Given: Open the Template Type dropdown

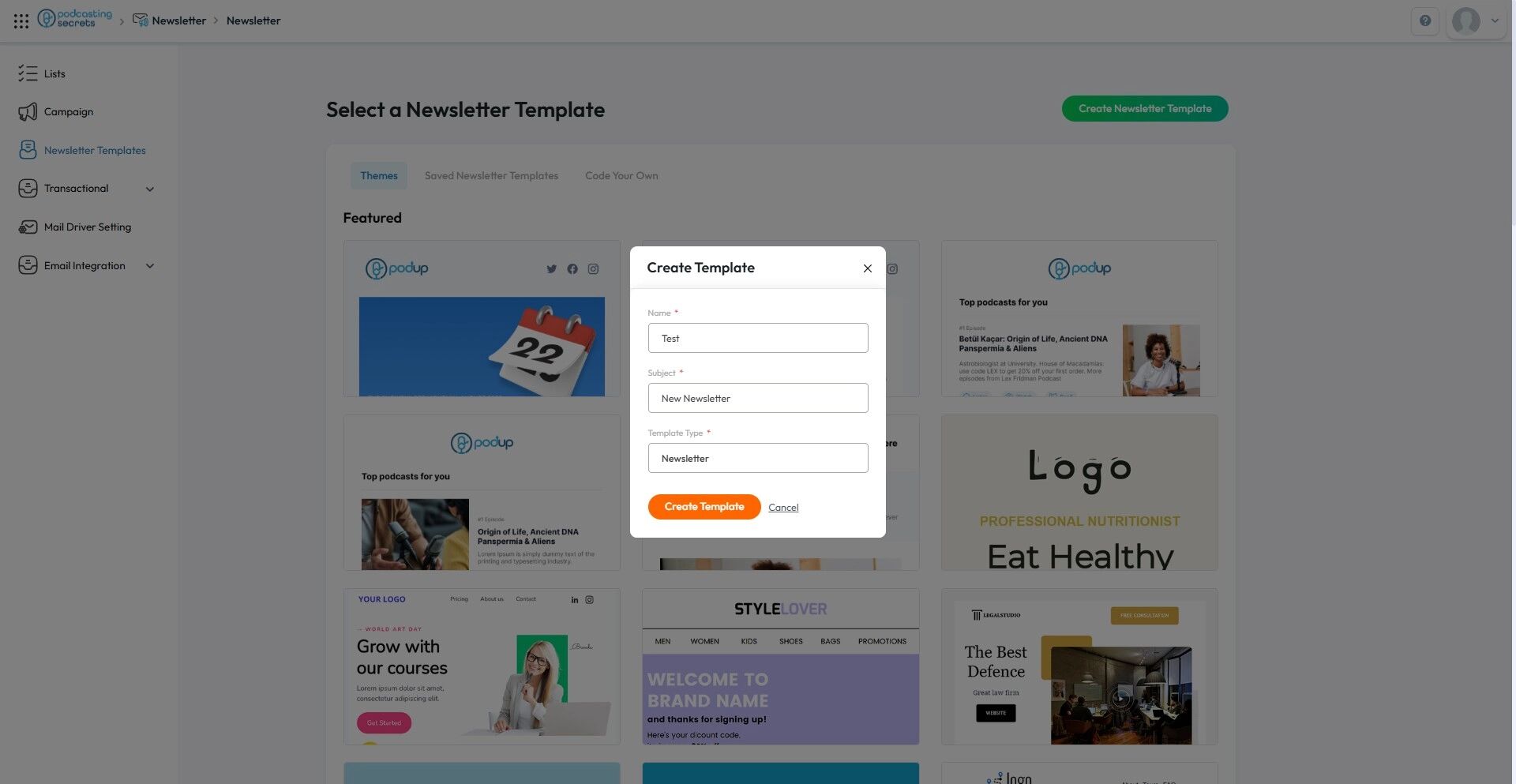Looking at the screenshot, I should coord(758,458).
